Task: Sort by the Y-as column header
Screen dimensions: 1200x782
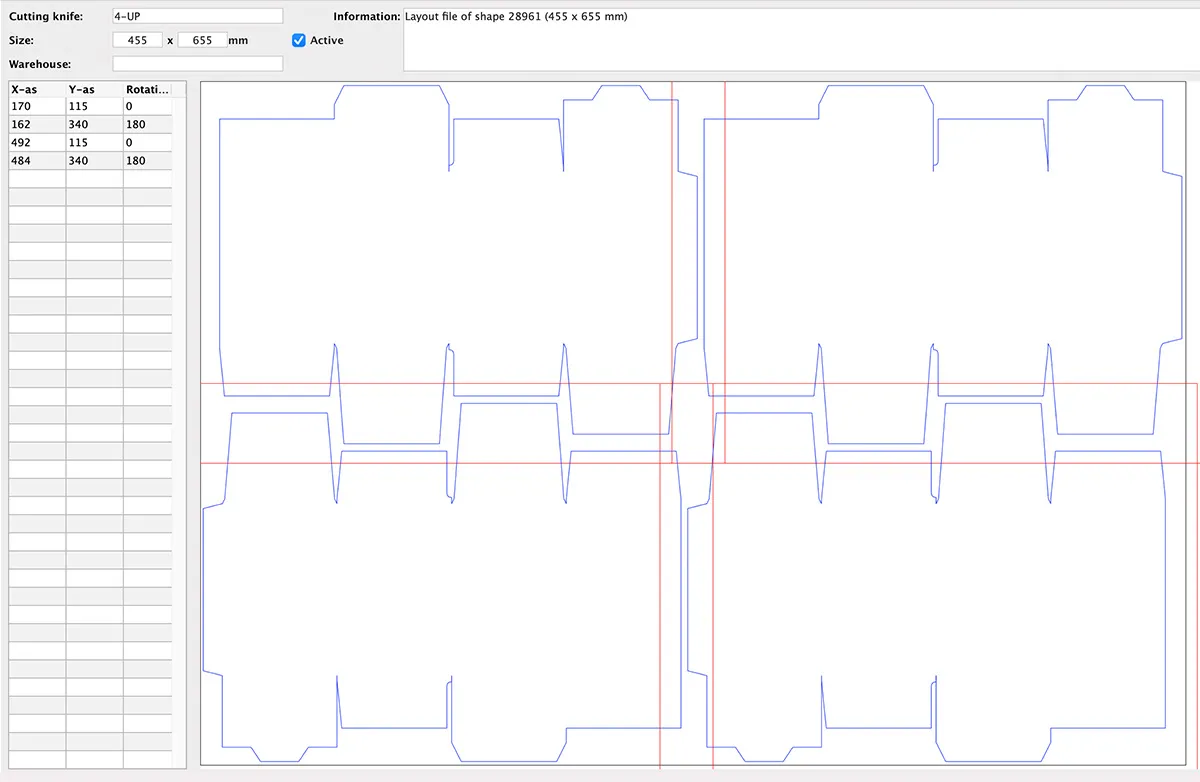Action: (94, 89)
